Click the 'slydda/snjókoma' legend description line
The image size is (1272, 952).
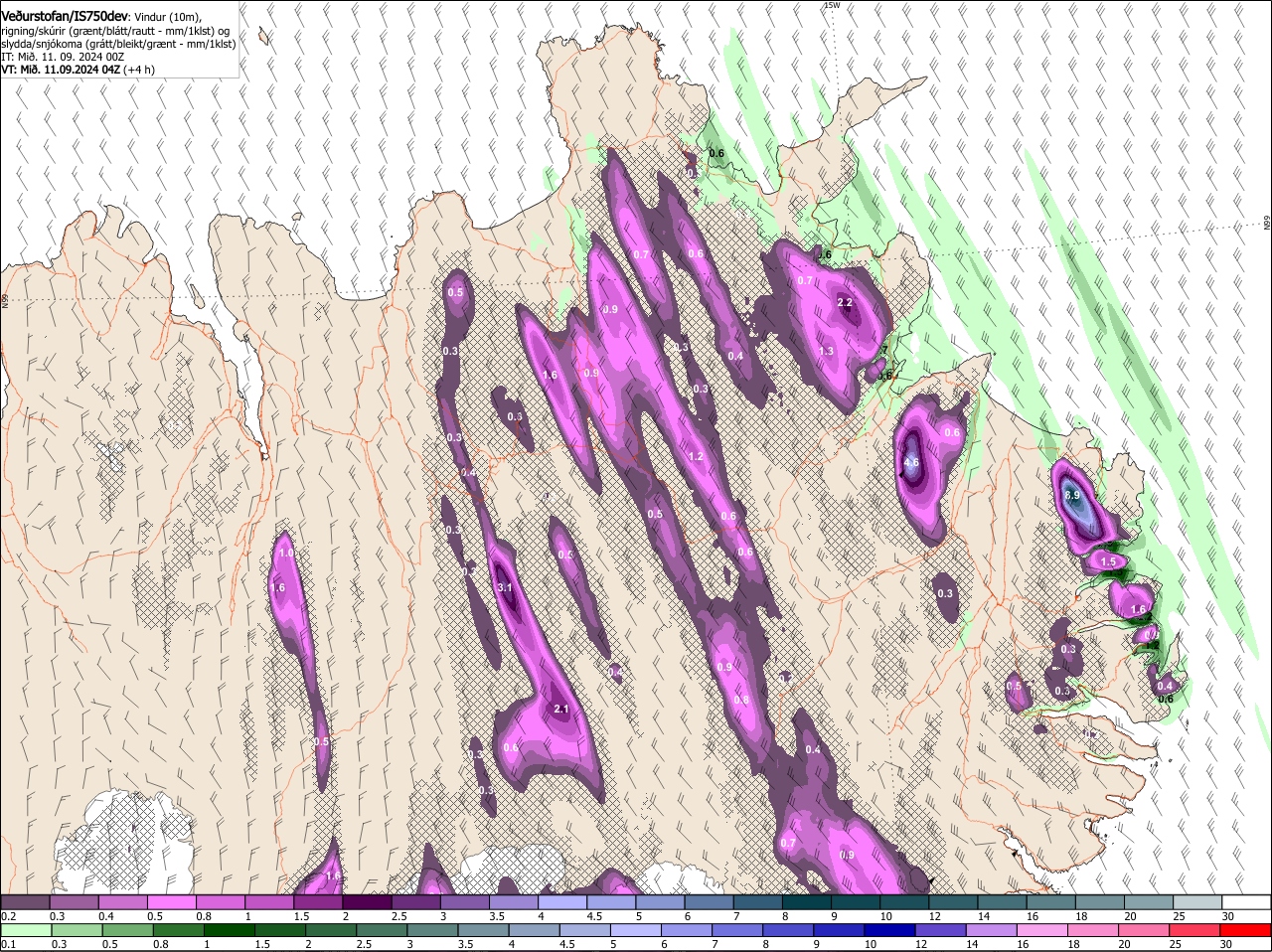[118, 44]
